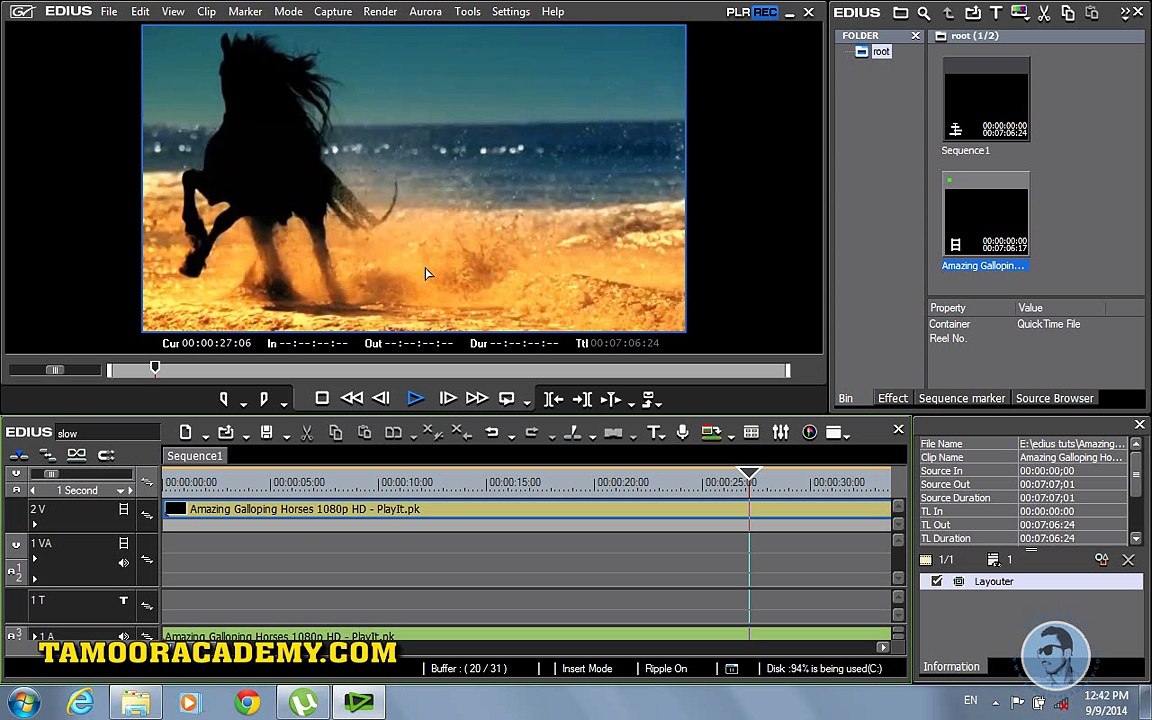Click the Fast Forward button in the player
The height and width of the screenshot is (720, 1152).
(477, 398)
